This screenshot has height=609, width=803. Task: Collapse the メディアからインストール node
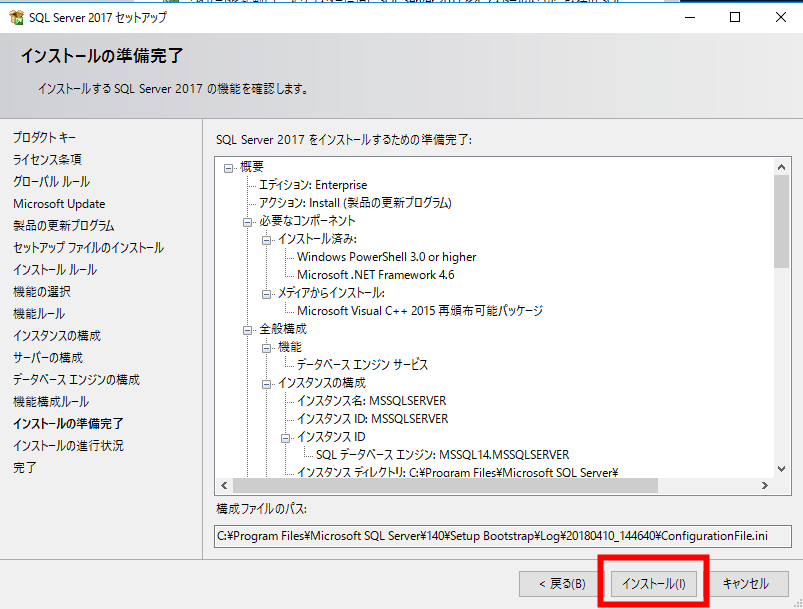click(267, 293)
